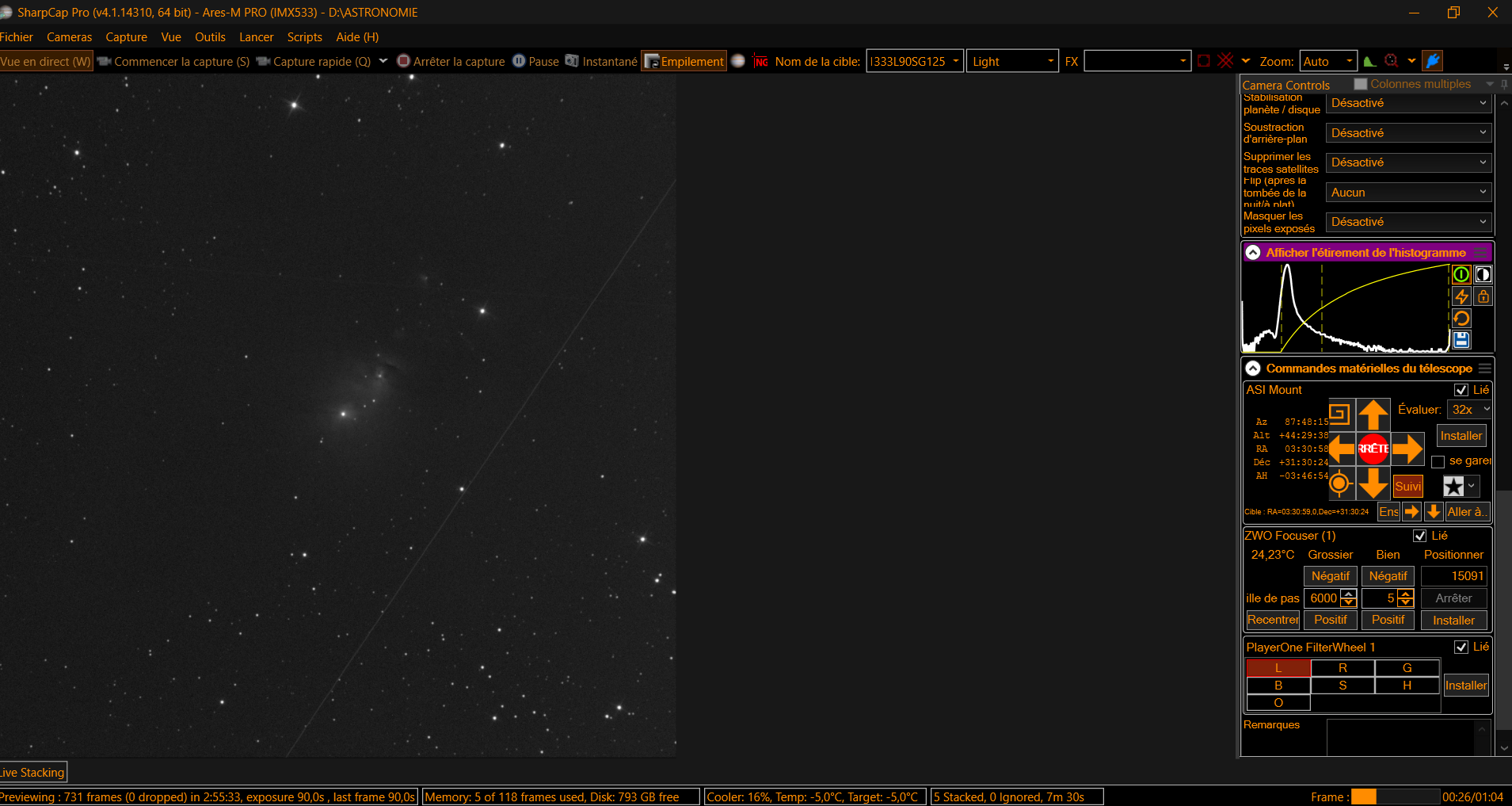Select the R filter in FilterWheel

point(1343,668)
